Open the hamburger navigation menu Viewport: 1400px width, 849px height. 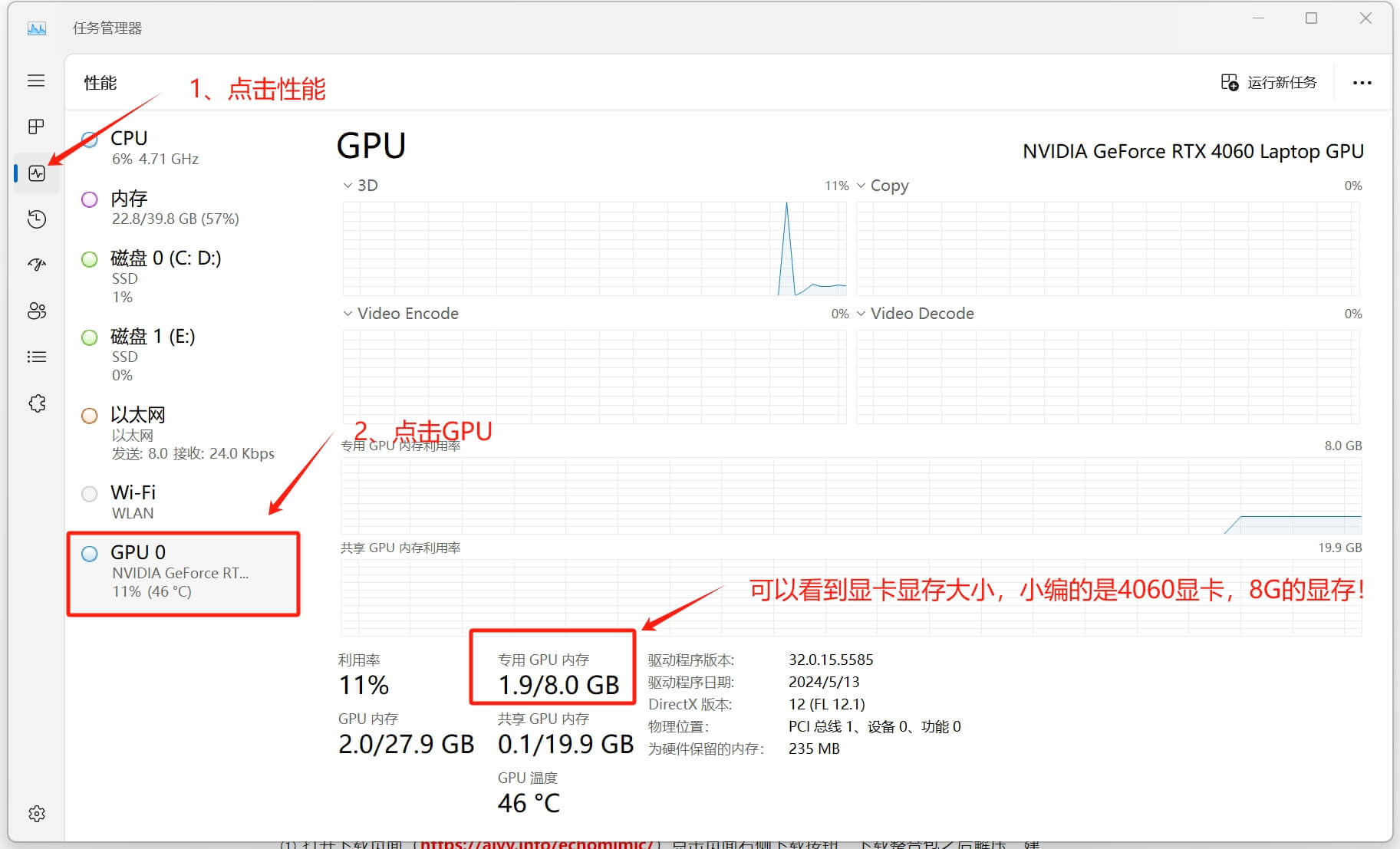point(36,81)
